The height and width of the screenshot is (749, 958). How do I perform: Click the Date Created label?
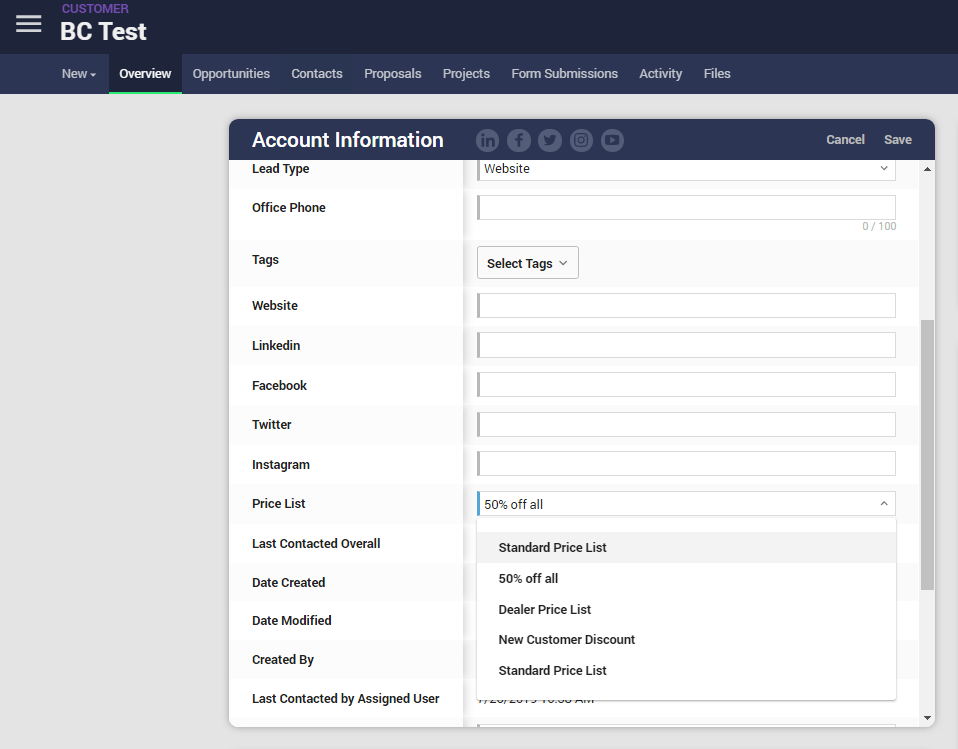pyautogui.click(x=288, y=582)
